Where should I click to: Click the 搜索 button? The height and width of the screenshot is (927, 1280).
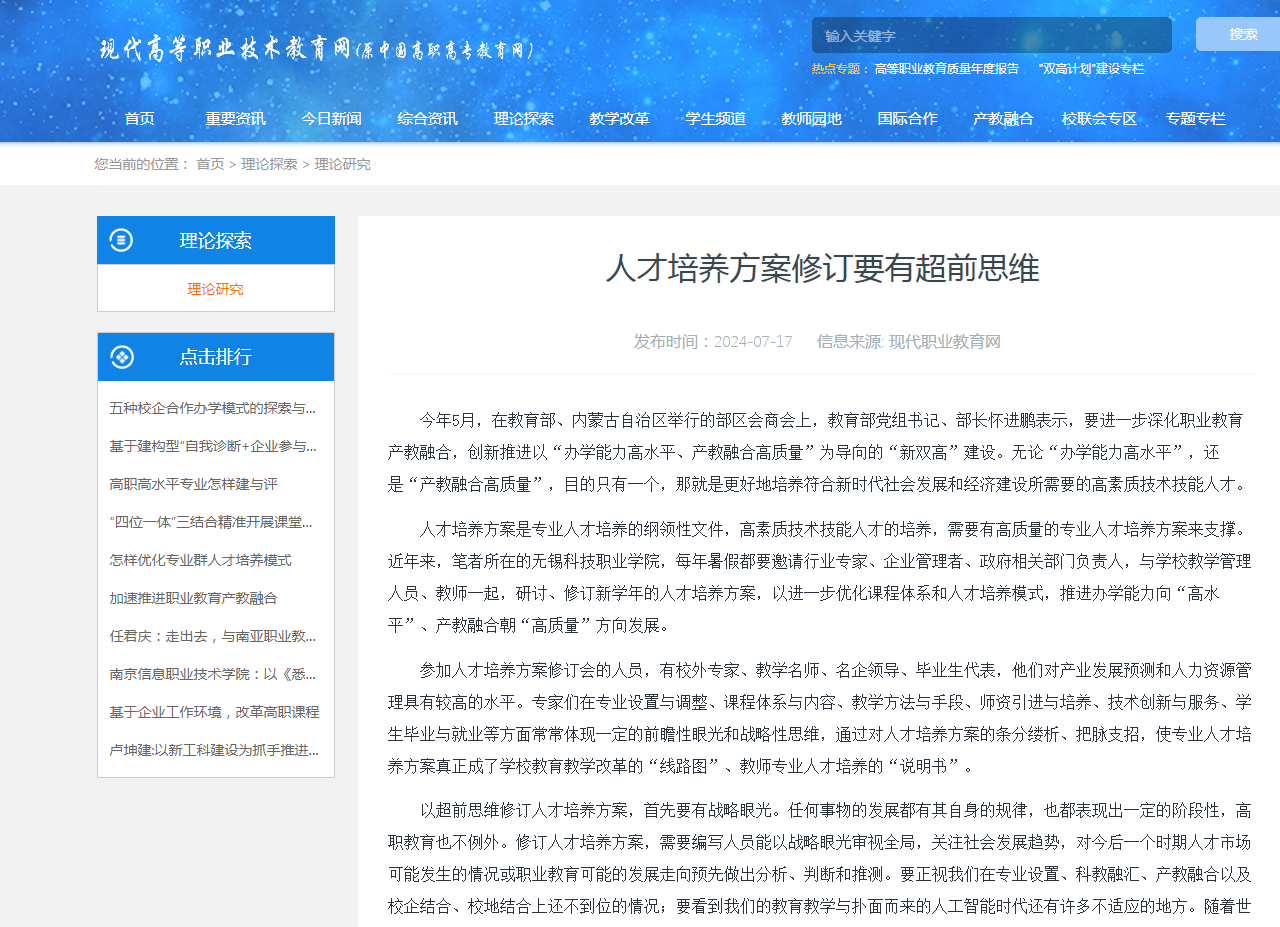point(1238,34)
